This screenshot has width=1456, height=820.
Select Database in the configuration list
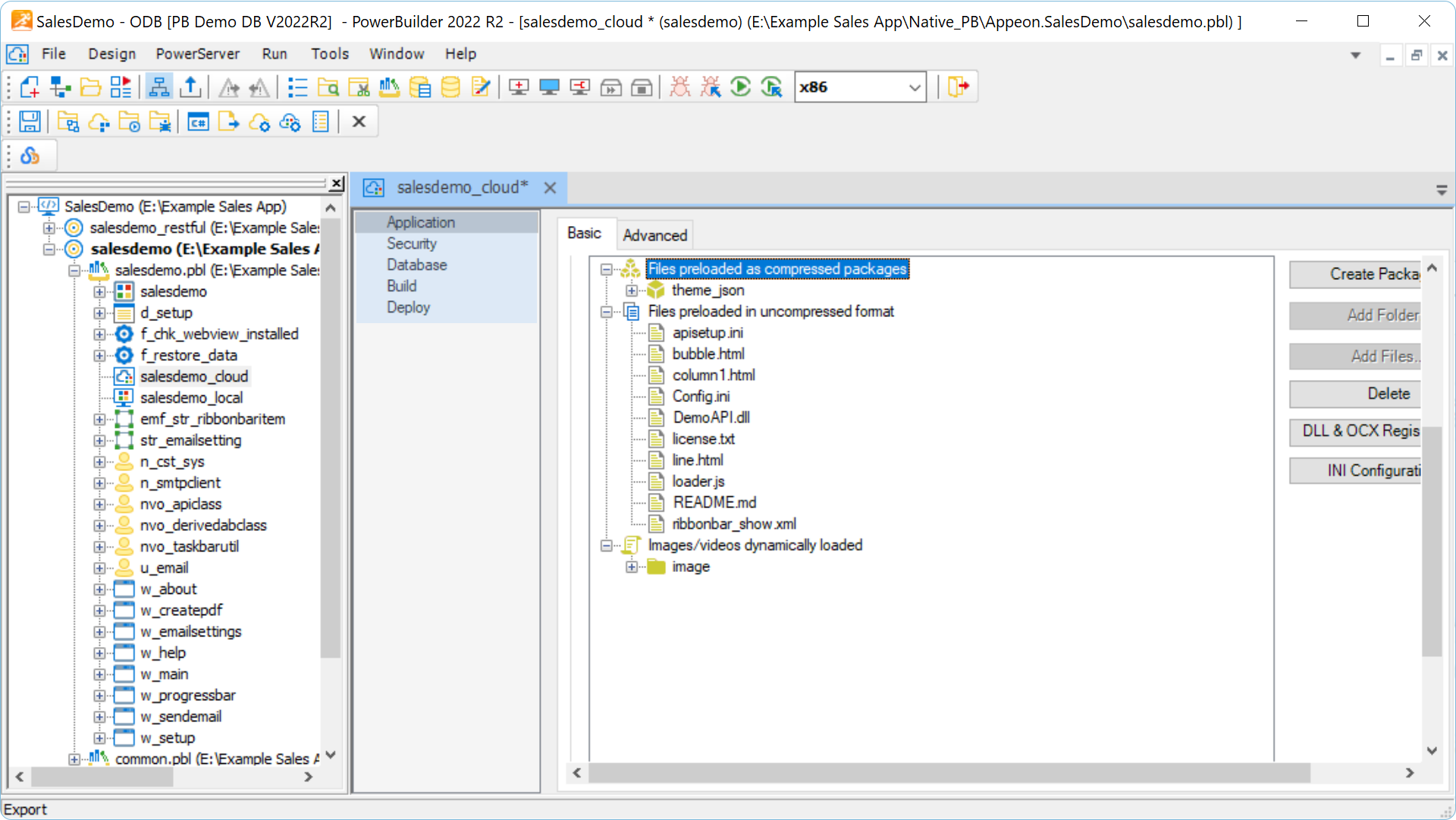[x=416, y=265]
